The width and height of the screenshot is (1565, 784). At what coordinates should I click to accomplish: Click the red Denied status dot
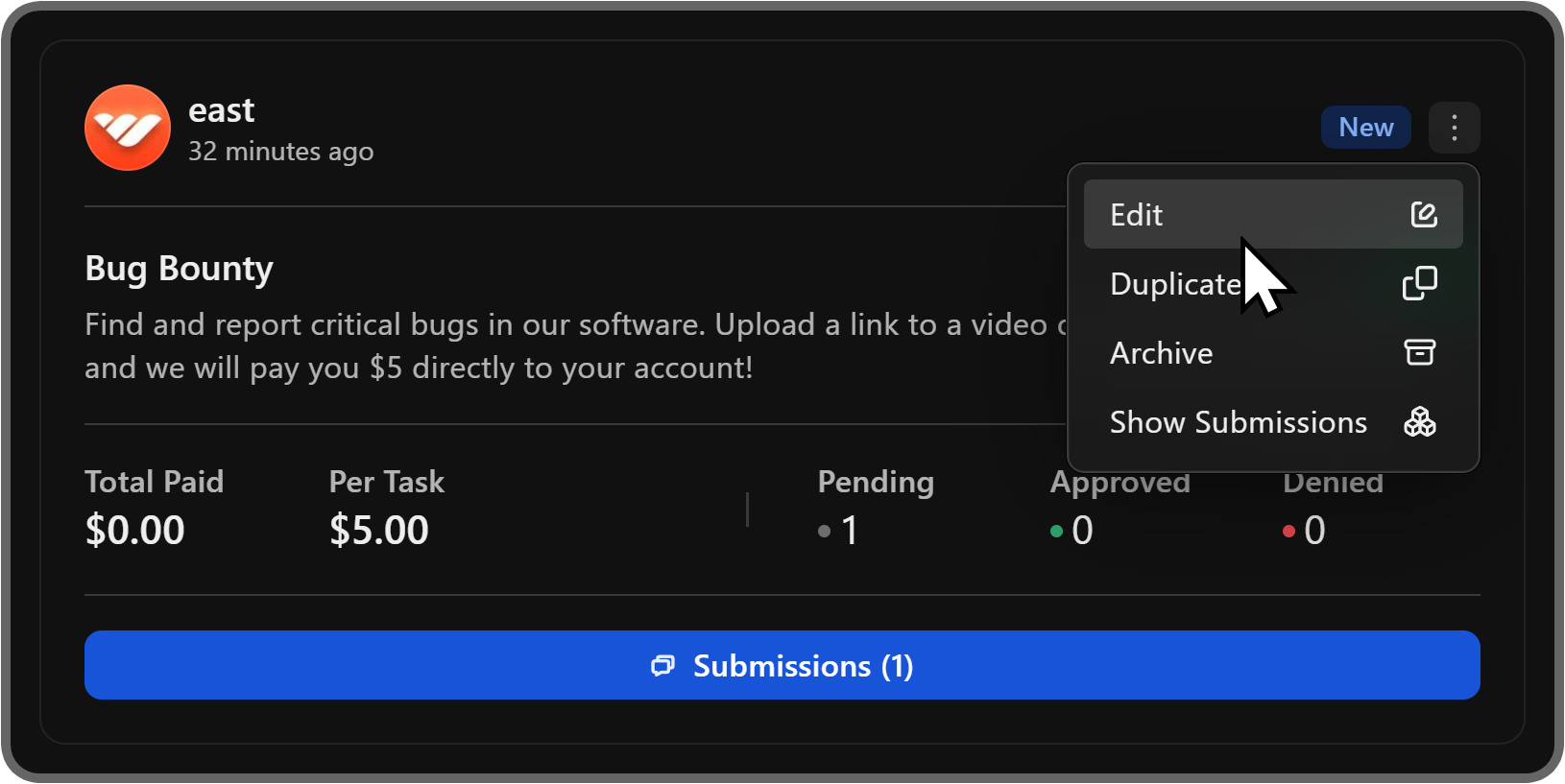click(1288, 532)
